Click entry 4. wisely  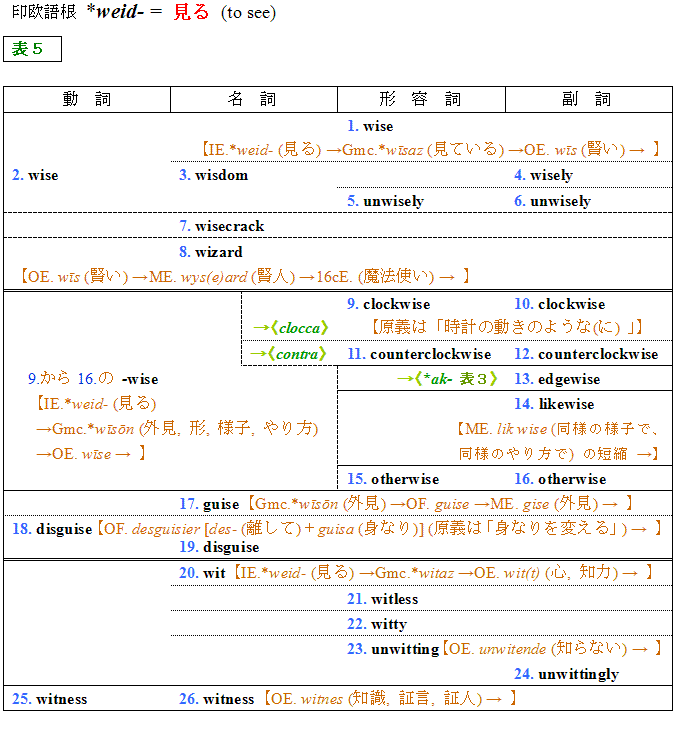pyautogui.click(x=543, y=175)
